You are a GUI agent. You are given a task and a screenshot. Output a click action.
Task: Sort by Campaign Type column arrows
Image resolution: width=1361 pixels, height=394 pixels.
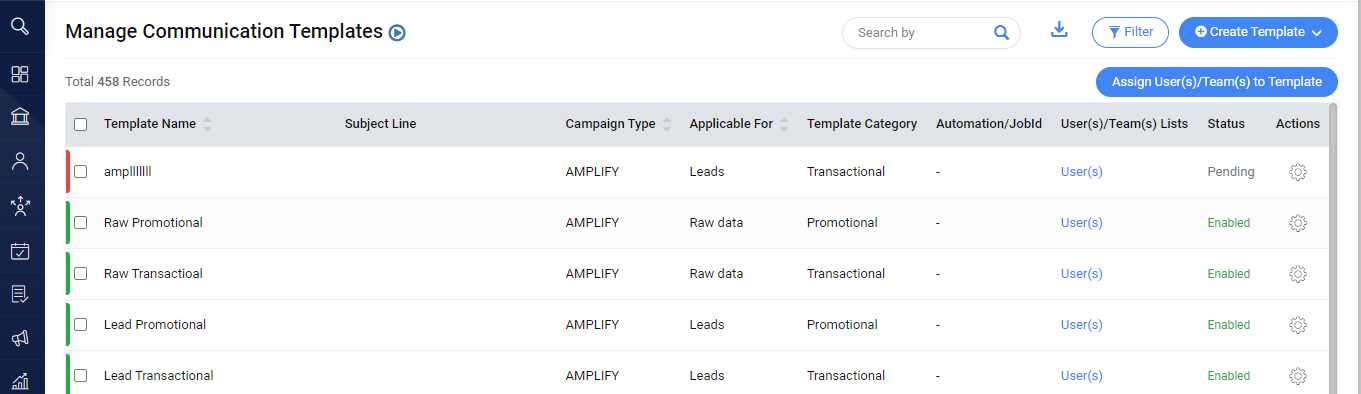[667, 124]
